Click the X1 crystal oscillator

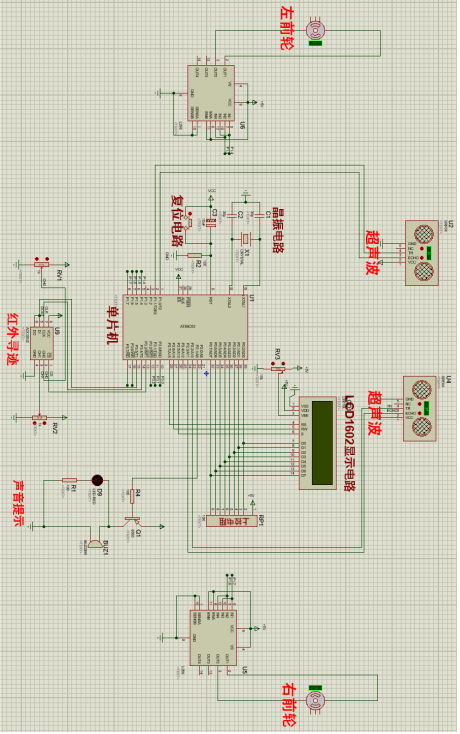tap(245, 239)
